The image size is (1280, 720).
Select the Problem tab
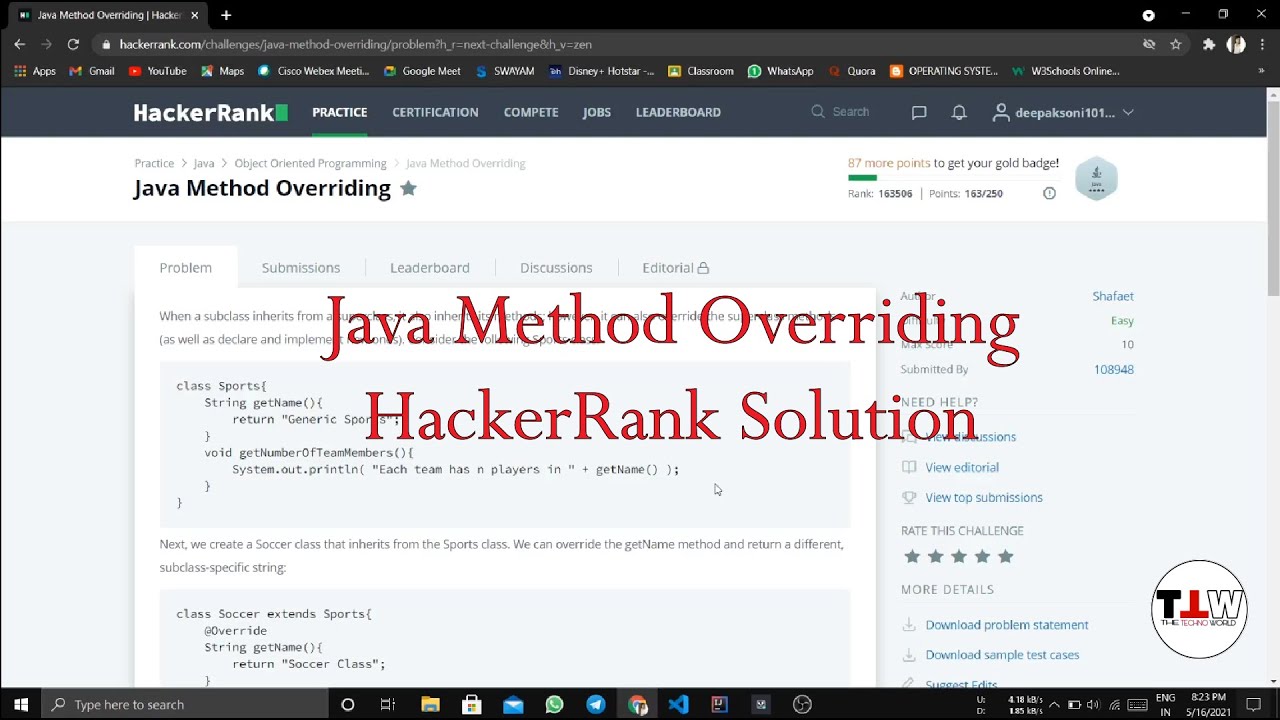click(x=186, y=268)
